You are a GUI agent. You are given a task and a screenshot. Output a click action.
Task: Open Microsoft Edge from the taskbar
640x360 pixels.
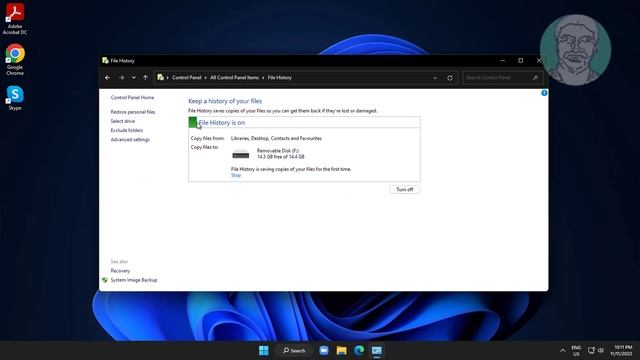coord(359,351)
